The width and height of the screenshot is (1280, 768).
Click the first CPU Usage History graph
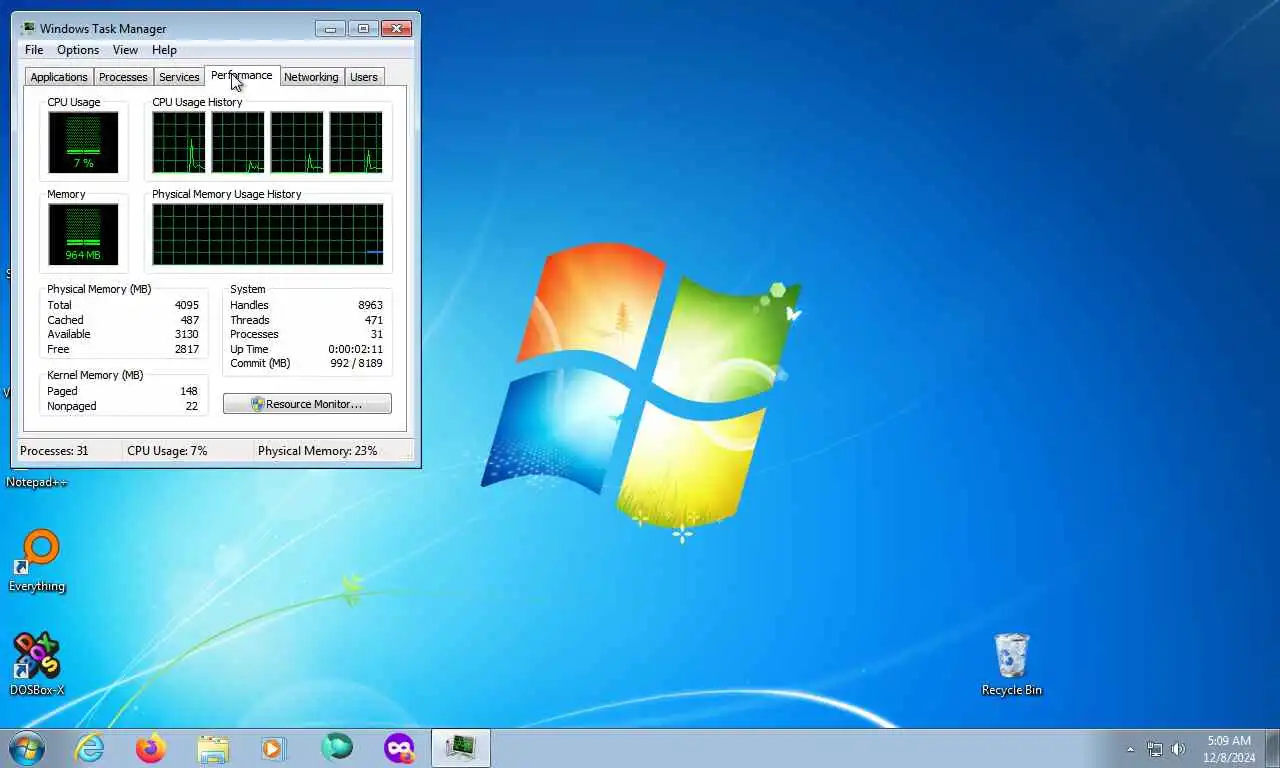pos(179,142)
